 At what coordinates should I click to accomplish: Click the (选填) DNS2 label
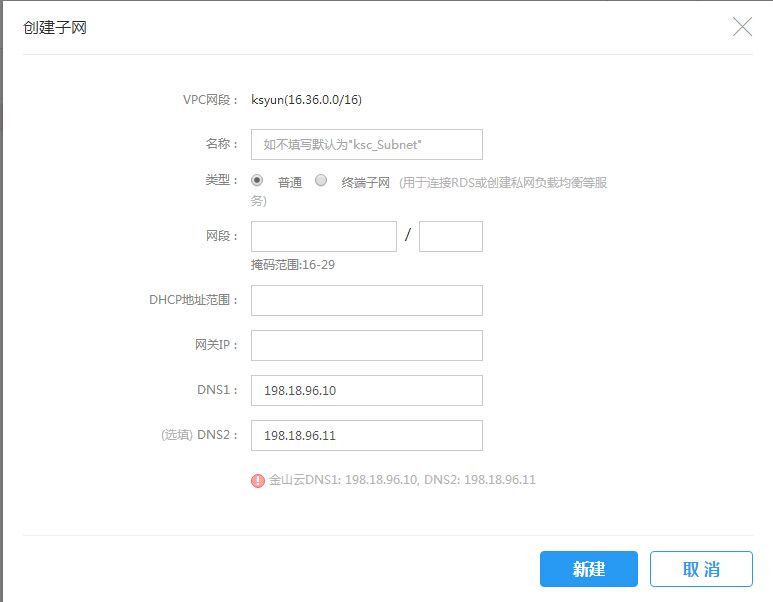pos(200,435)
